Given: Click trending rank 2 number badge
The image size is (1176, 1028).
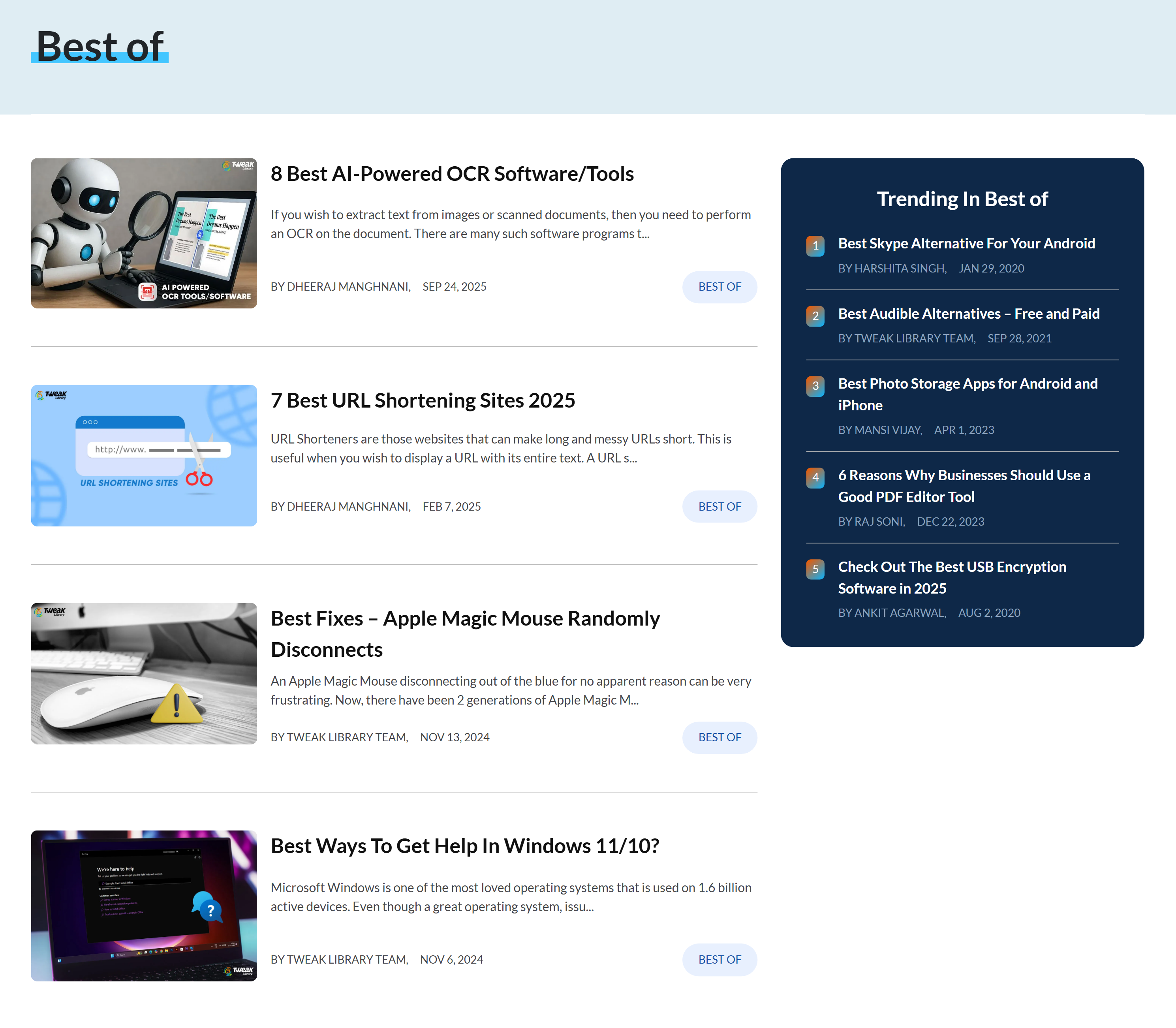Looking at the screenshot, I should click(x=815, y=316).
